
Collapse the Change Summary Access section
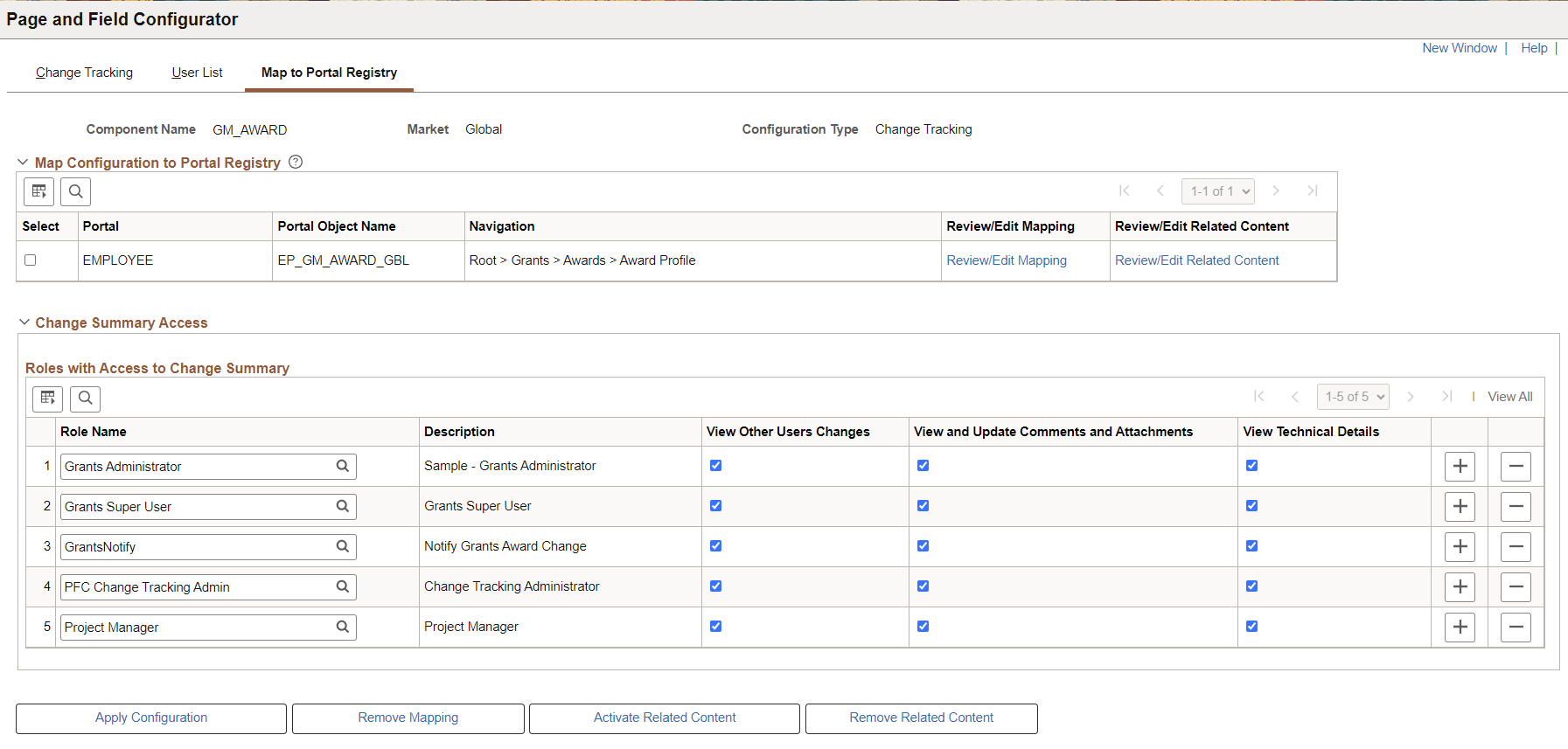[24, 322]
